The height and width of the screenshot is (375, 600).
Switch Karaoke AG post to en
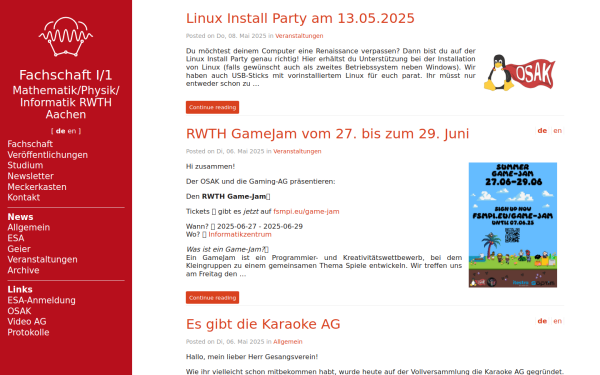pyautogui.click(x=558, y=321)
